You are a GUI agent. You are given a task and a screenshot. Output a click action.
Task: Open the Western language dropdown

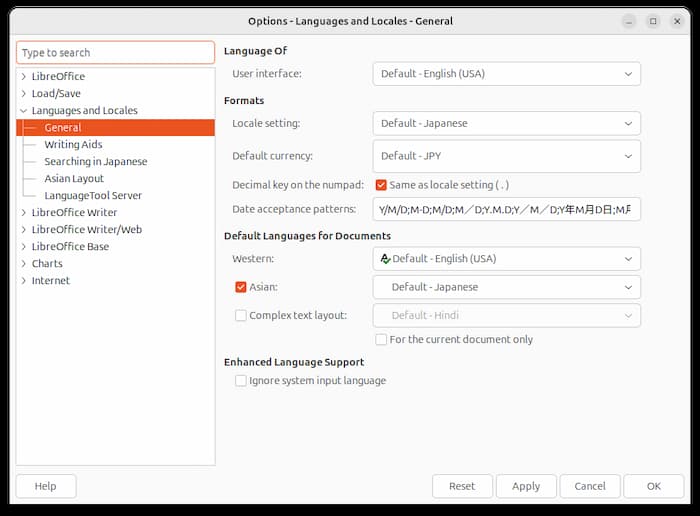pos(506,259)
